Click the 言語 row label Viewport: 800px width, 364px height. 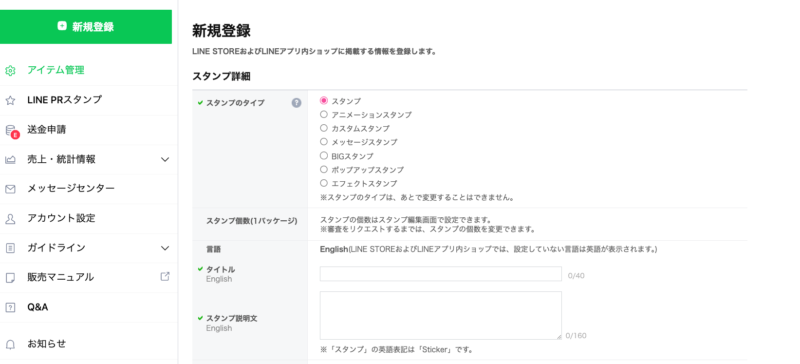214,250
